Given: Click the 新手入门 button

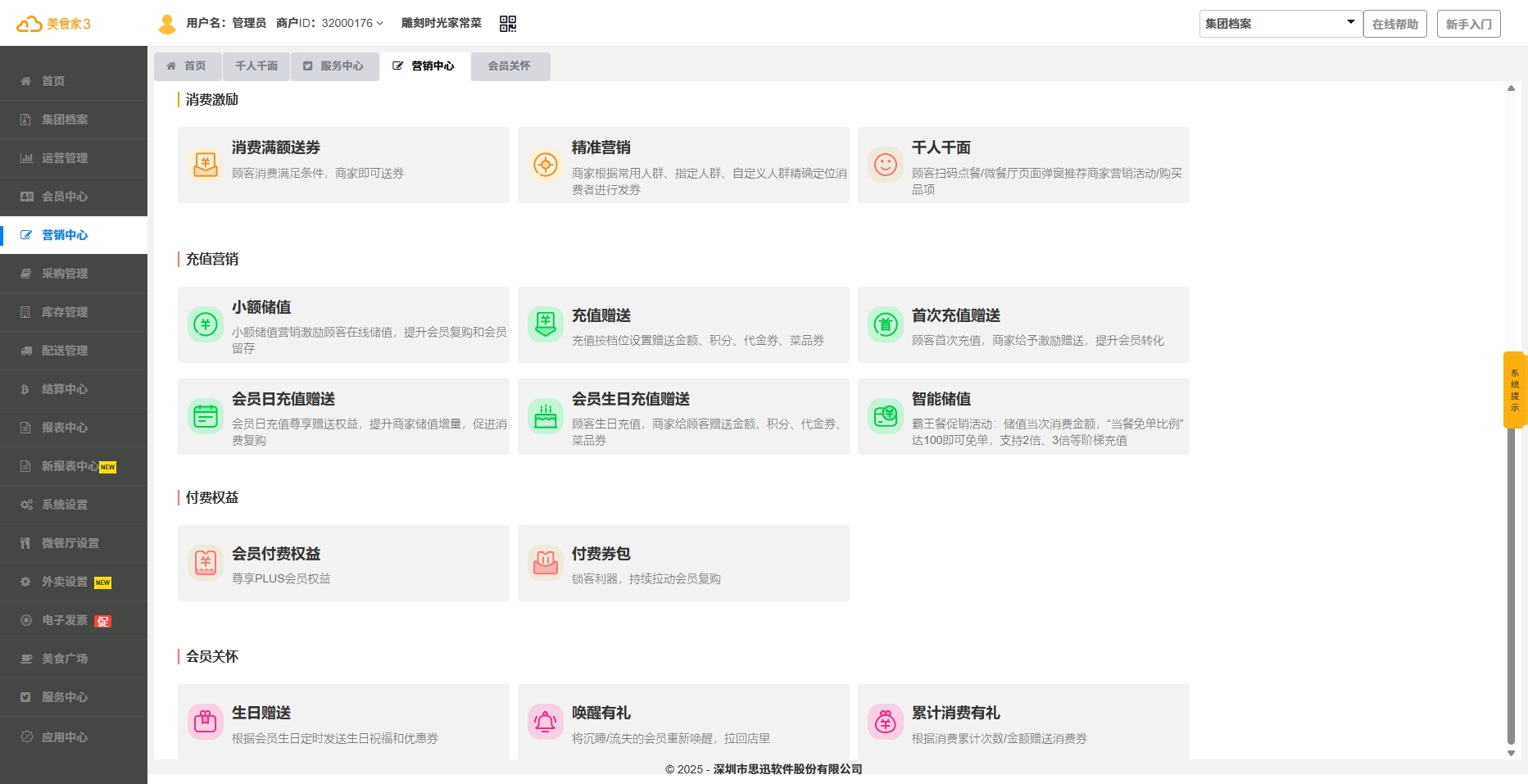Looking at the screenshot, I should [x=1468, y=24].
